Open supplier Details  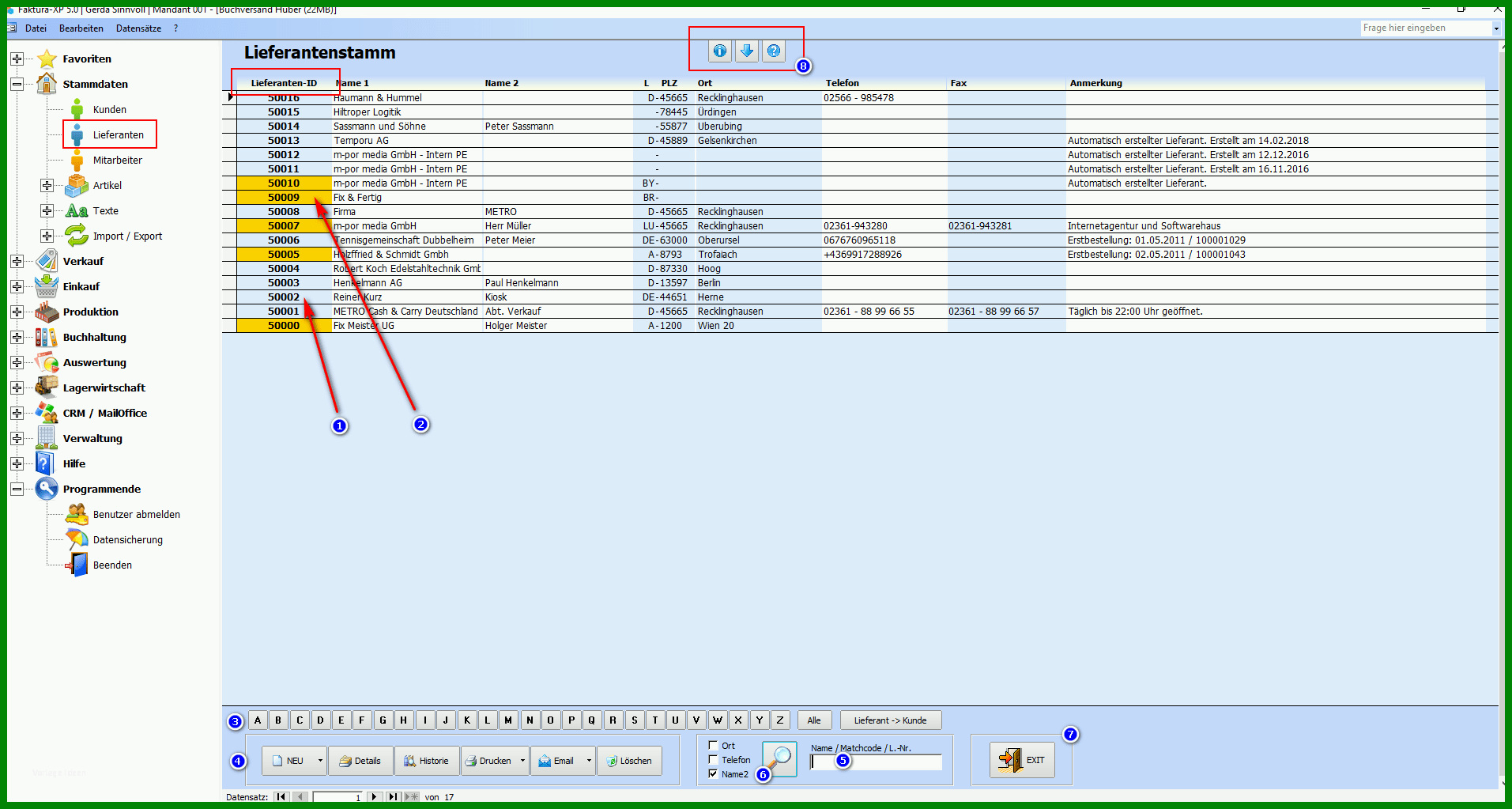coord(360,761)
